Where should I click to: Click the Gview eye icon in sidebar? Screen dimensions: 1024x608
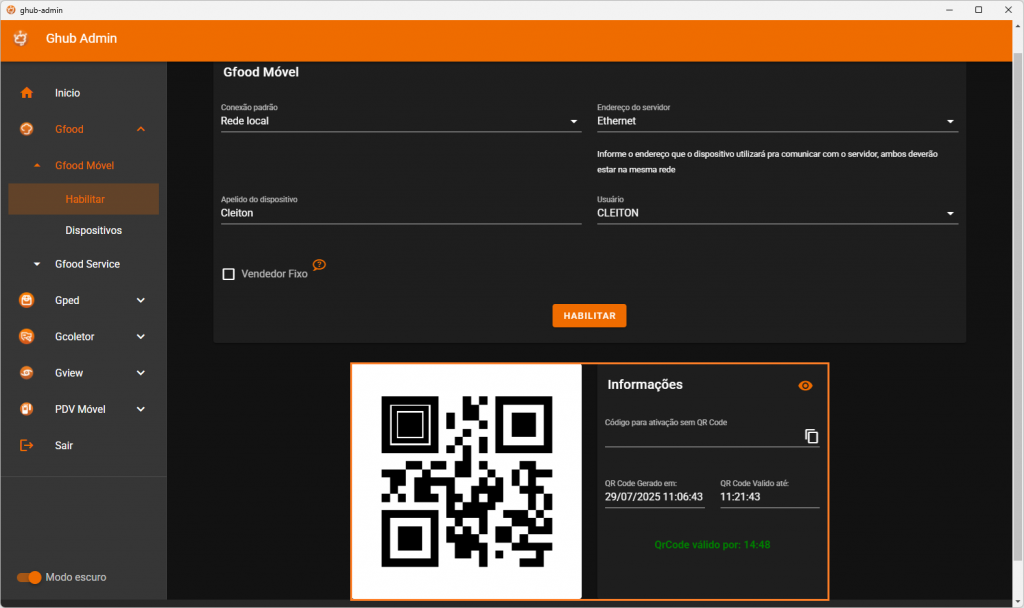(27, 372)
